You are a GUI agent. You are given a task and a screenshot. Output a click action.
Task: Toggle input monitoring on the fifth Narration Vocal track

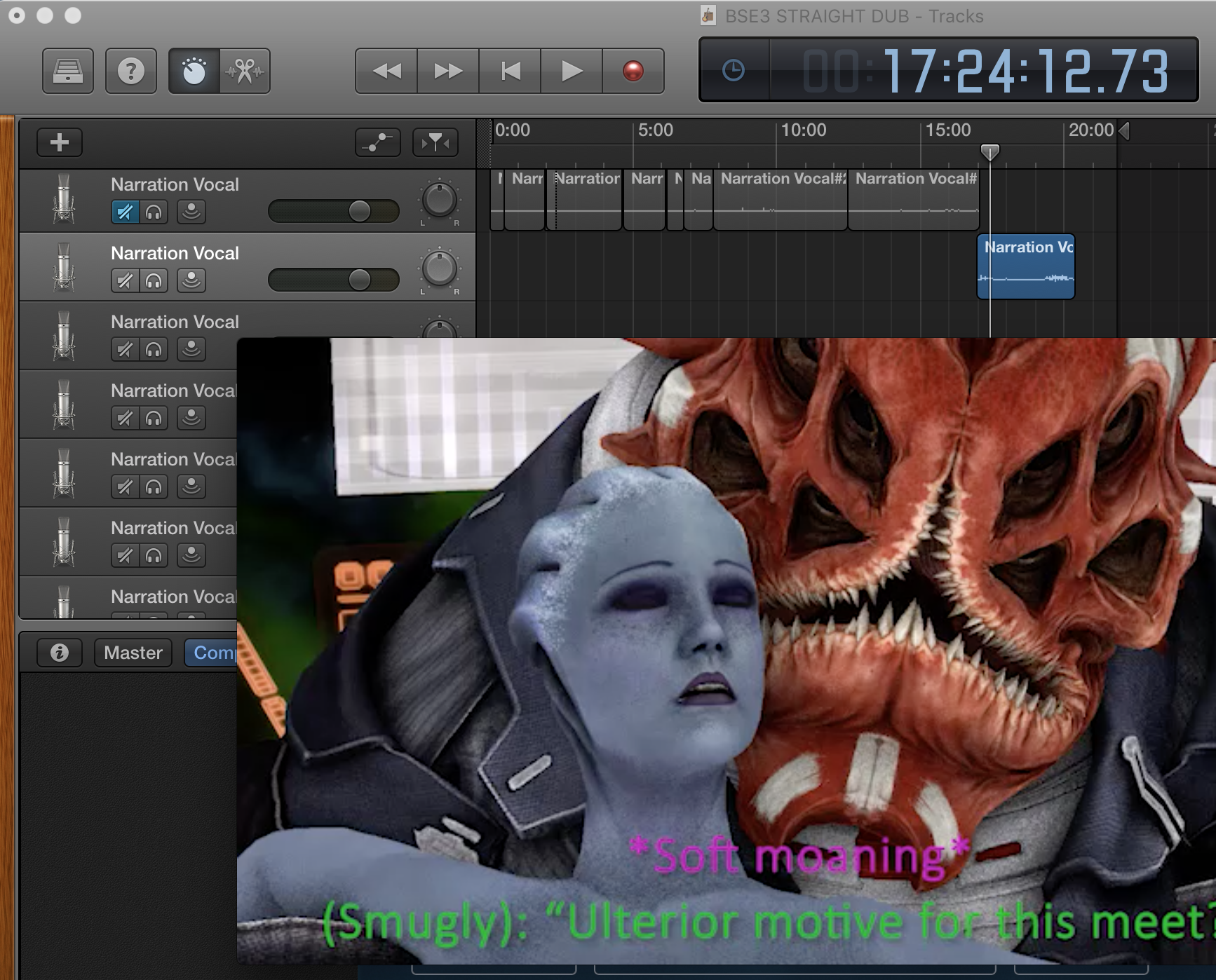(x=191, y=486)
